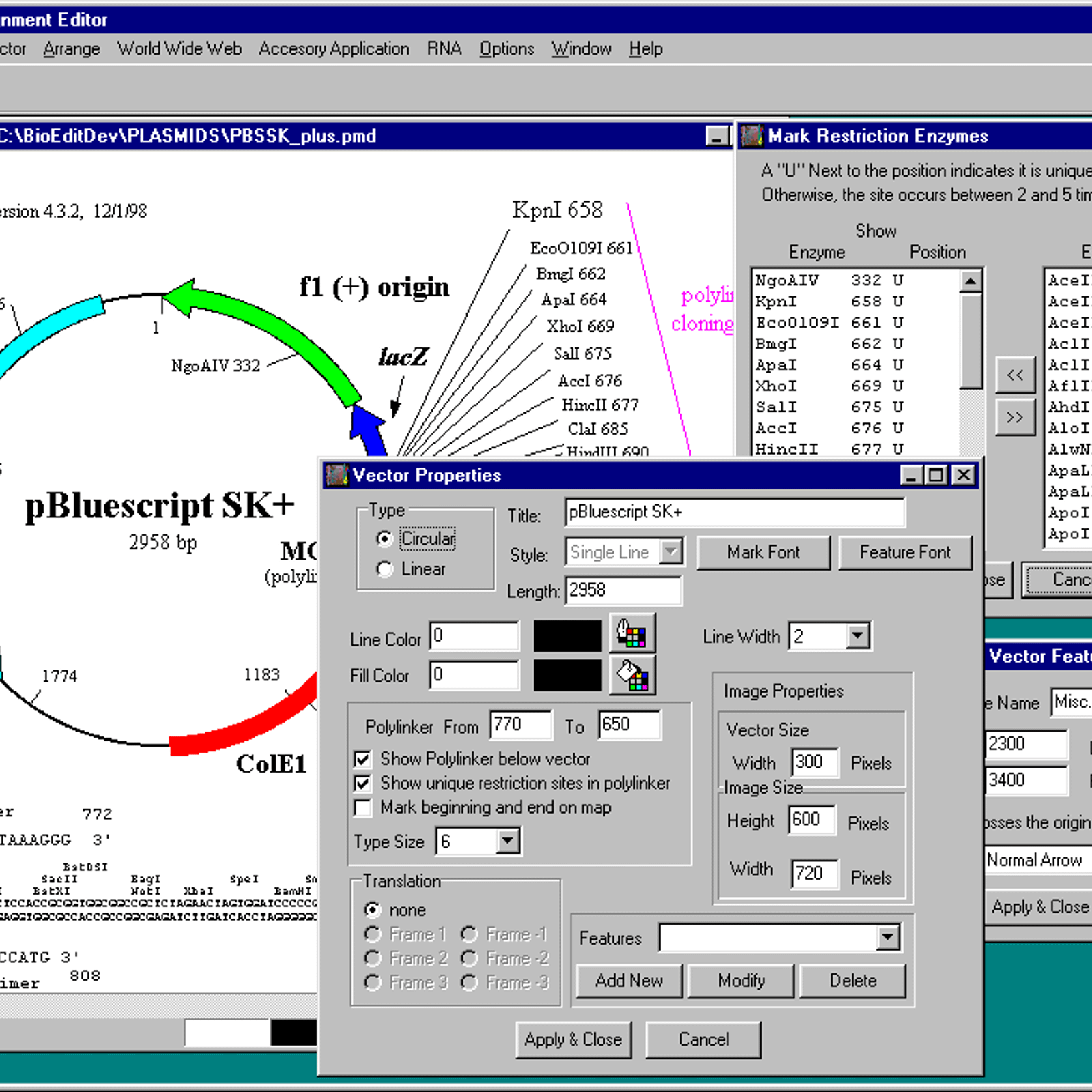Minimize the PBSSK_plus.pmd plasmid window
The width and height of the screenshot is (1092, 1092).
coord(717,136)
